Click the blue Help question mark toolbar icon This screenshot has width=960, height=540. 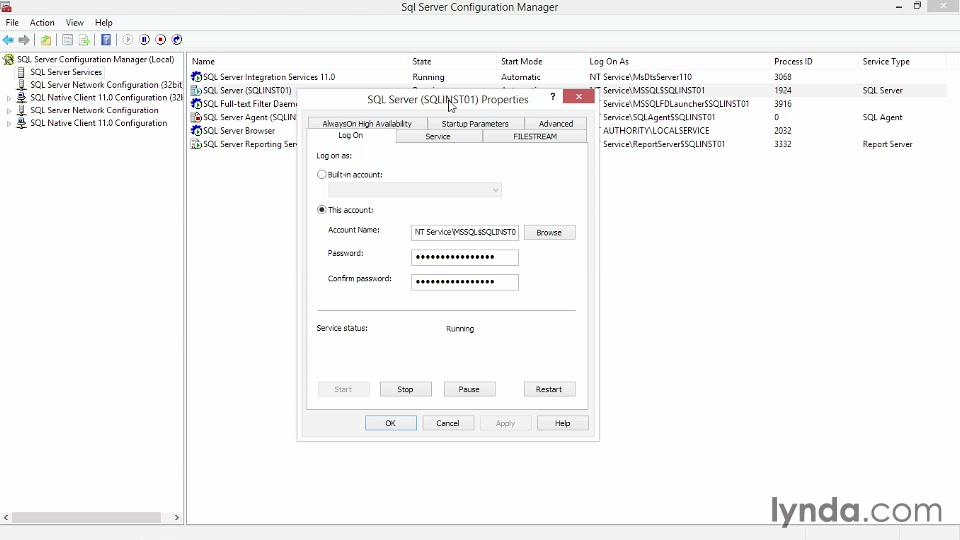coord(106,40)
